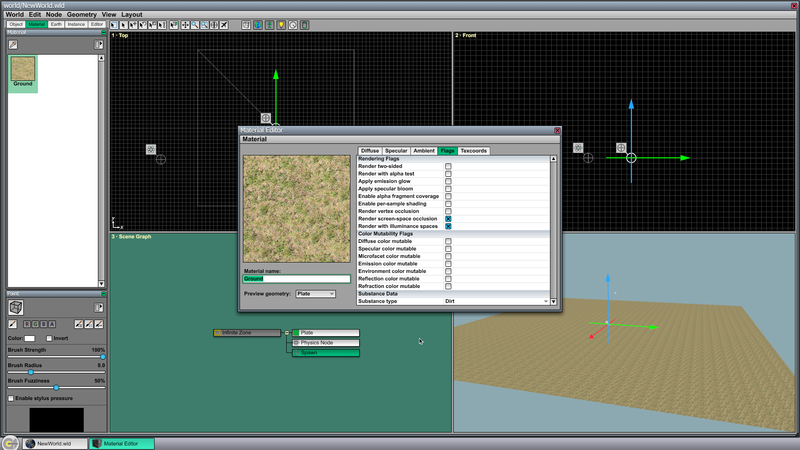The image size is (800, 450).
Task: Click the wireframe cube icon in Paint panel
Action: [x=16, y=308]
